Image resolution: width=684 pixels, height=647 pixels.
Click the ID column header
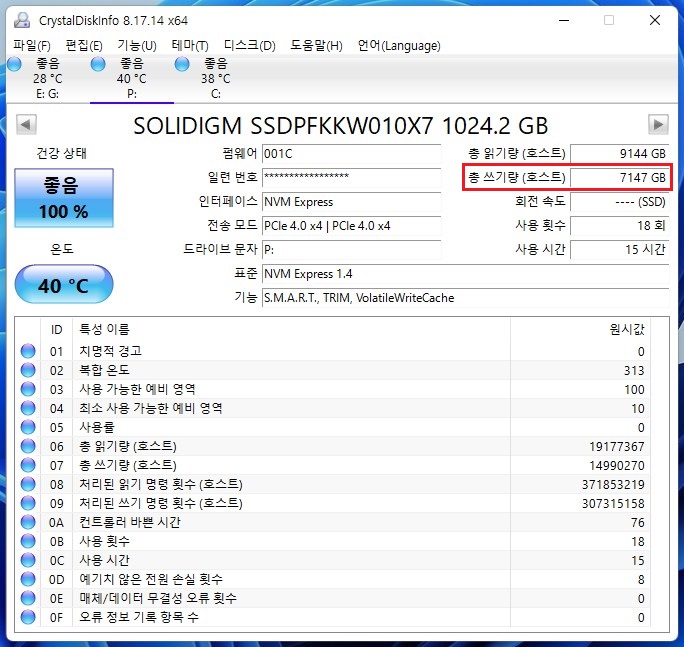click(x=56, y=329)
